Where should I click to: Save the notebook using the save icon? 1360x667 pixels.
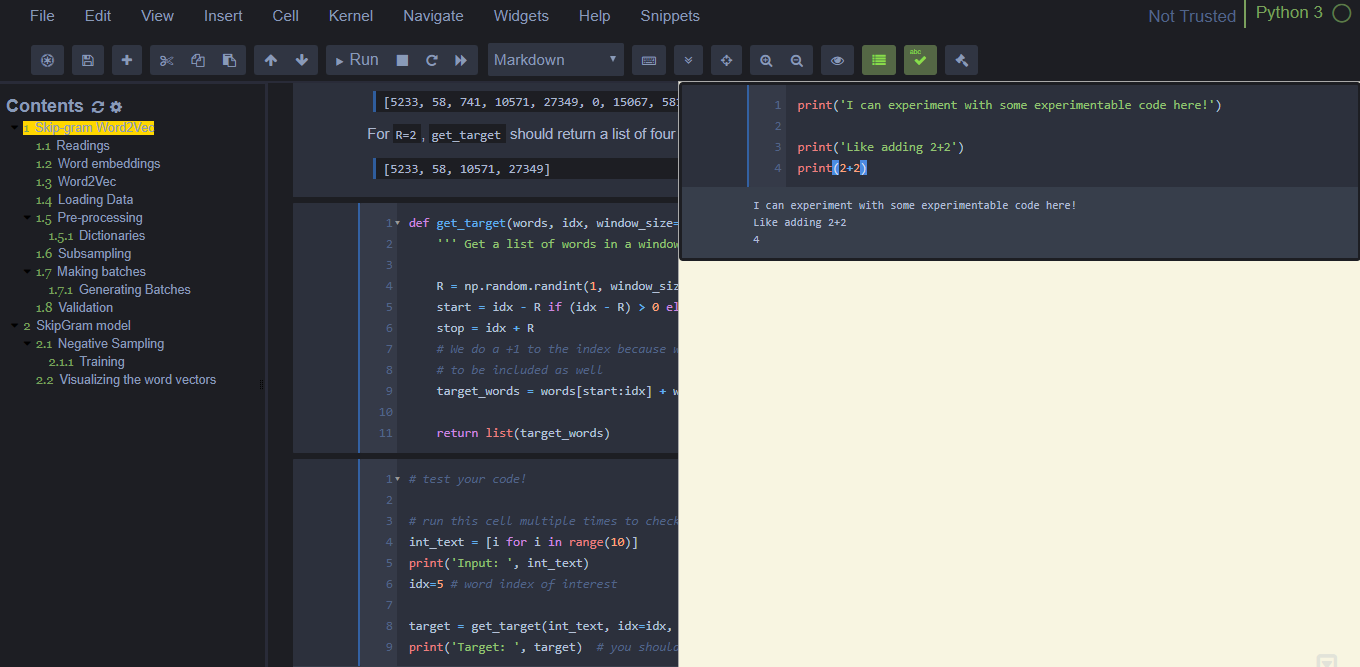coord(87,60)
